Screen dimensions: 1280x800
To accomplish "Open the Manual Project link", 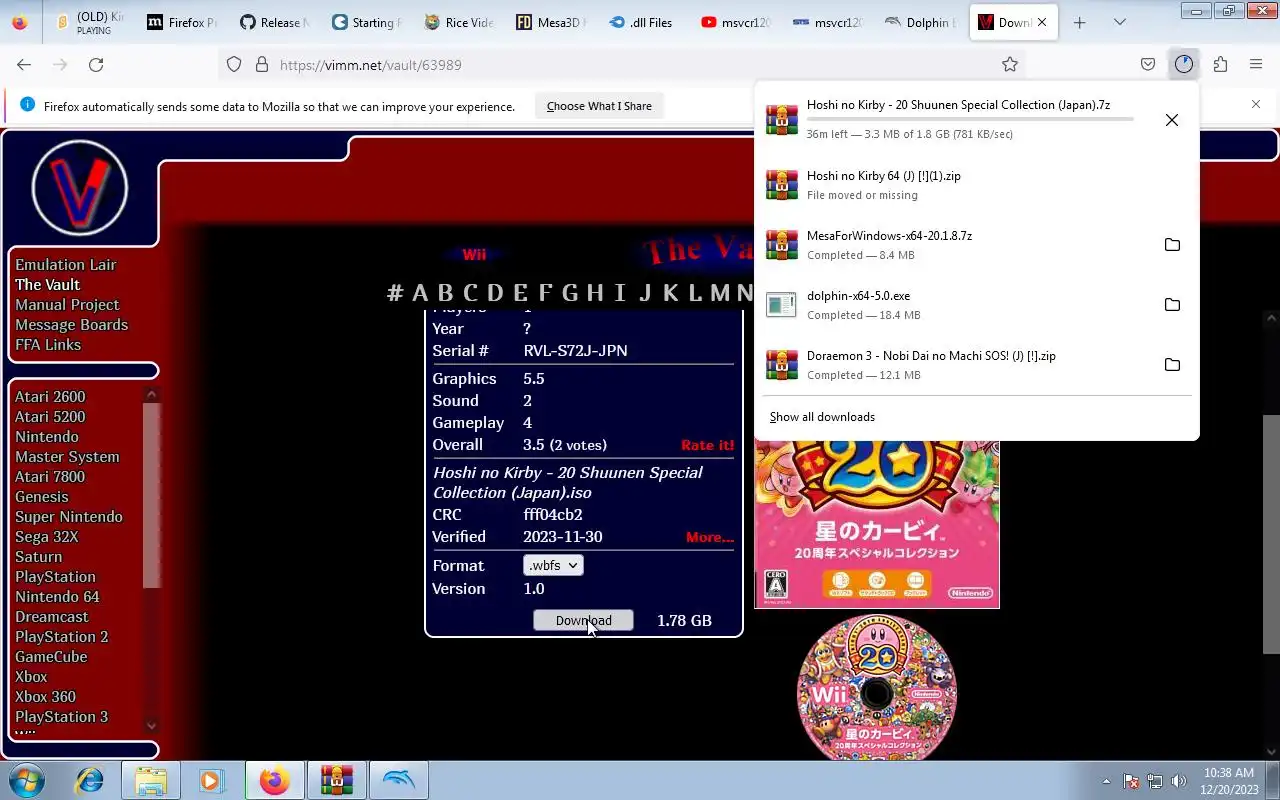I will (67, 305).
